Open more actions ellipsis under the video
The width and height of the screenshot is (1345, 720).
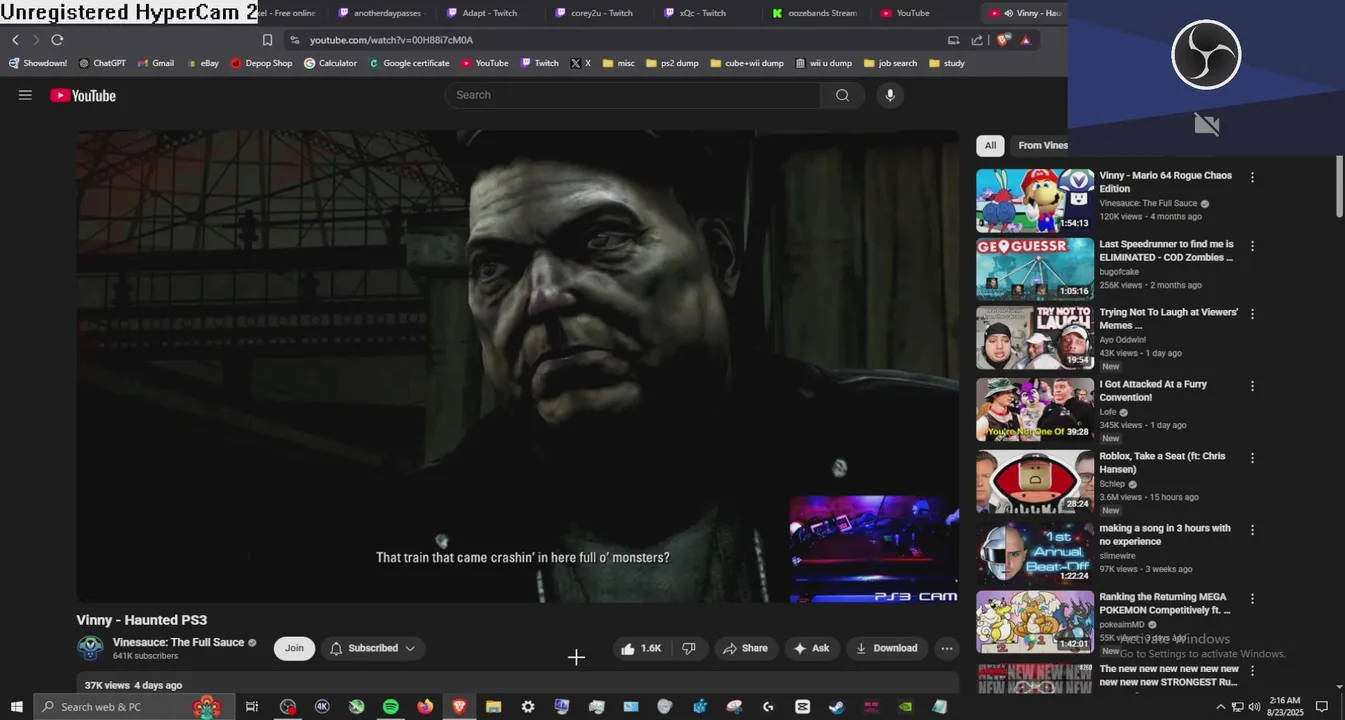[x=946, y=648]
